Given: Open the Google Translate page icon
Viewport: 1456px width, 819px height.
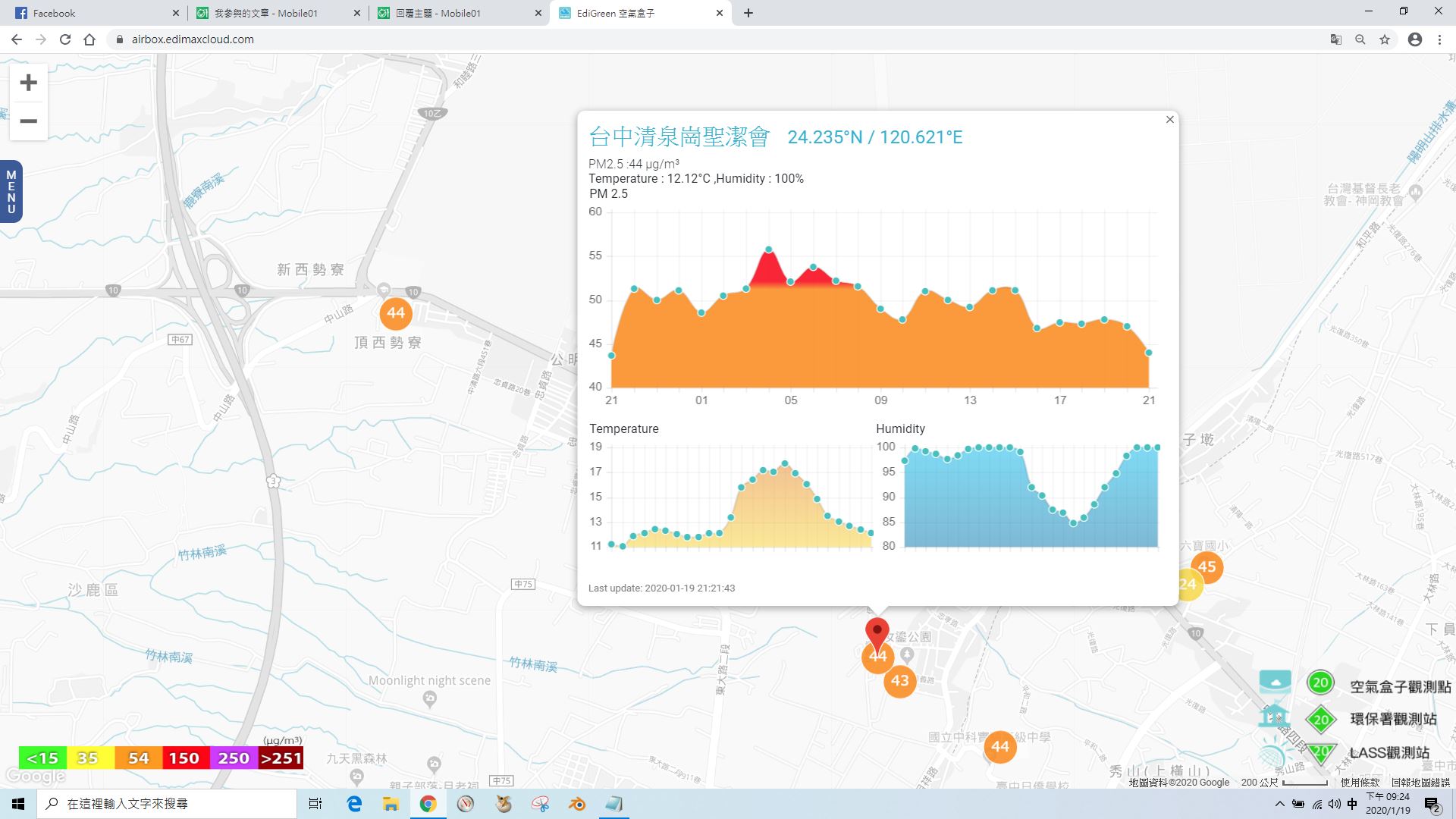Looking at the screenshot, I should (x=1336, y=39).
